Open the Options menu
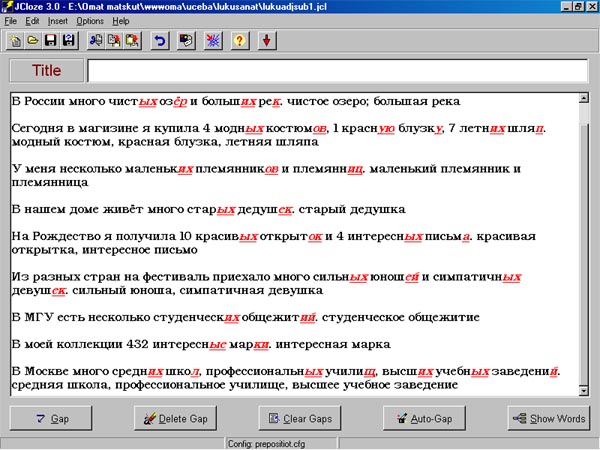This screenshot has width=600, height=450. click(90, 20)
